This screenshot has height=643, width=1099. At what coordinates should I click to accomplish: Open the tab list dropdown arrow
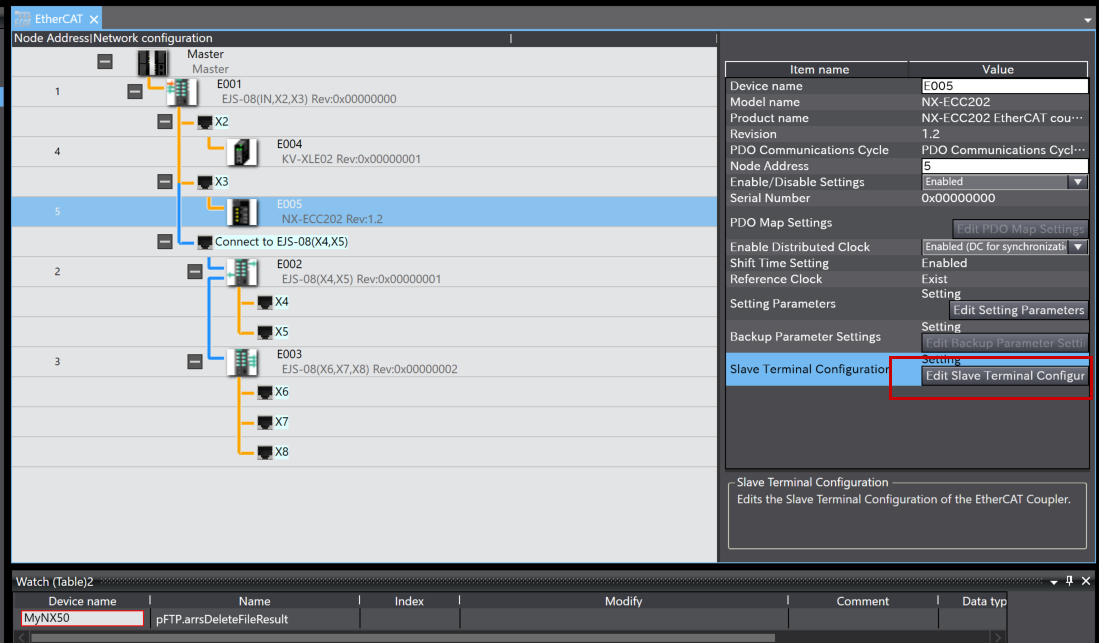(x=1087, y=20)
